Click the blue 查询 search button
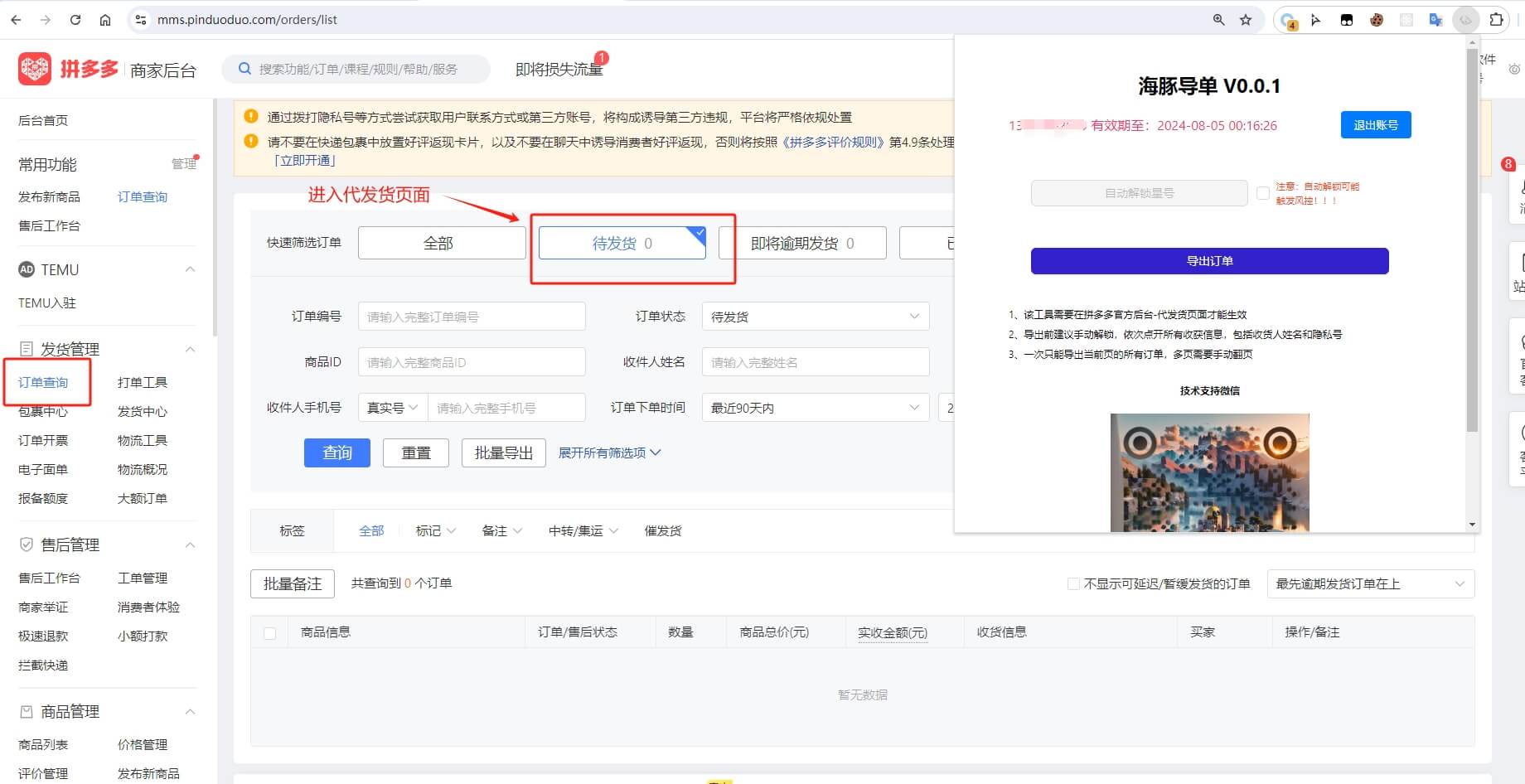The height and width of the screenshot is (784, 1525). click(336, 452)
